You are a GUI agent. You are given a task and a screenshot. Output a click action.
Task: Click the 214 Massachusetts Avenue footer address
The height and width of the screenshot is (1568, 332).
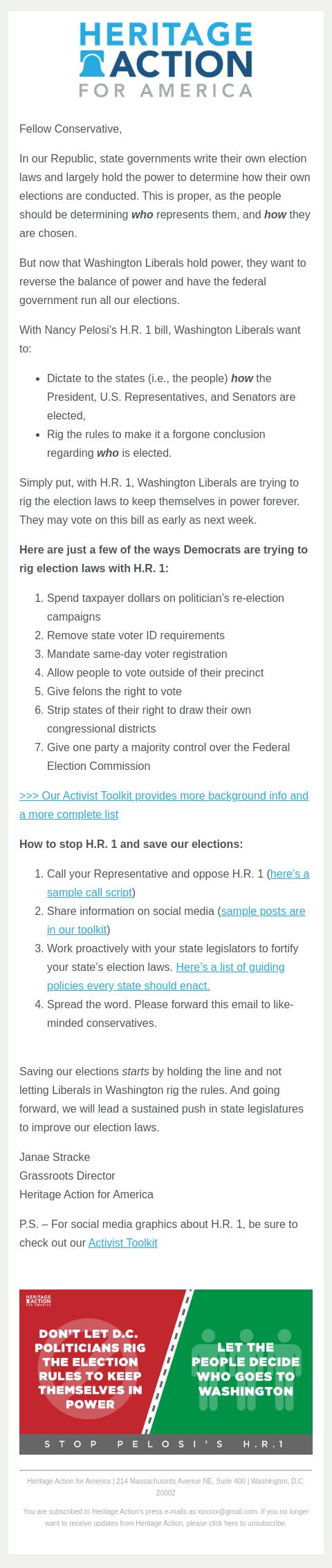(x=181, y=1481)
